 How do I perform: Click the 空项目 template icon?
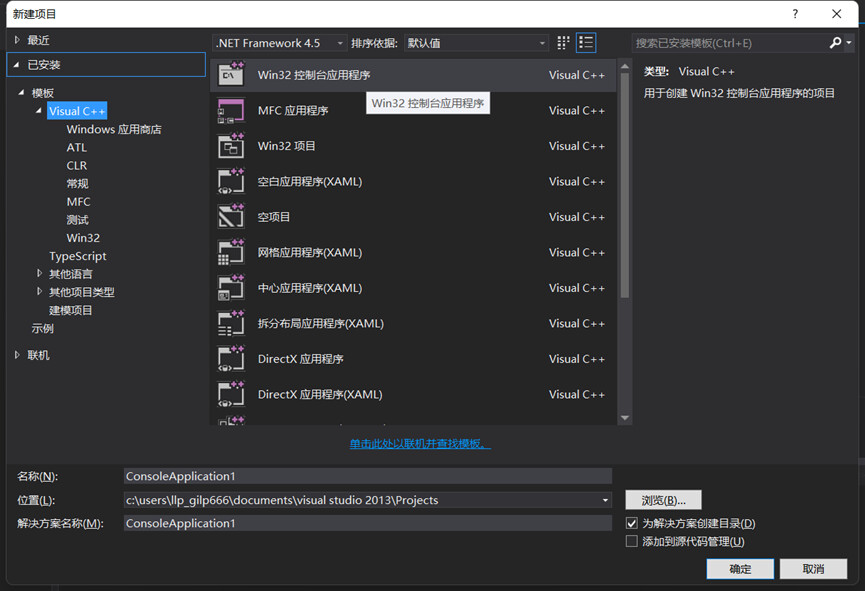click(x=231, y=216)
